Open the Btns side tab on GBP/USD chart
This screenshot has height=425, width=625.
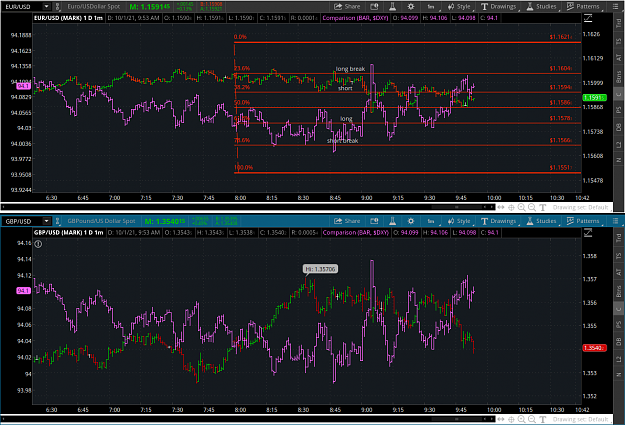point(619,291)
